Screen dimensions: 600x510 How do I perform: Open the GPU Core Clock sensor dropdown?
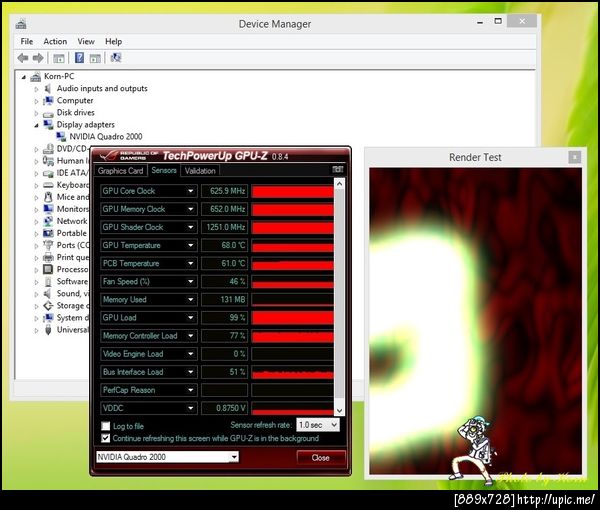coord(191,191)
